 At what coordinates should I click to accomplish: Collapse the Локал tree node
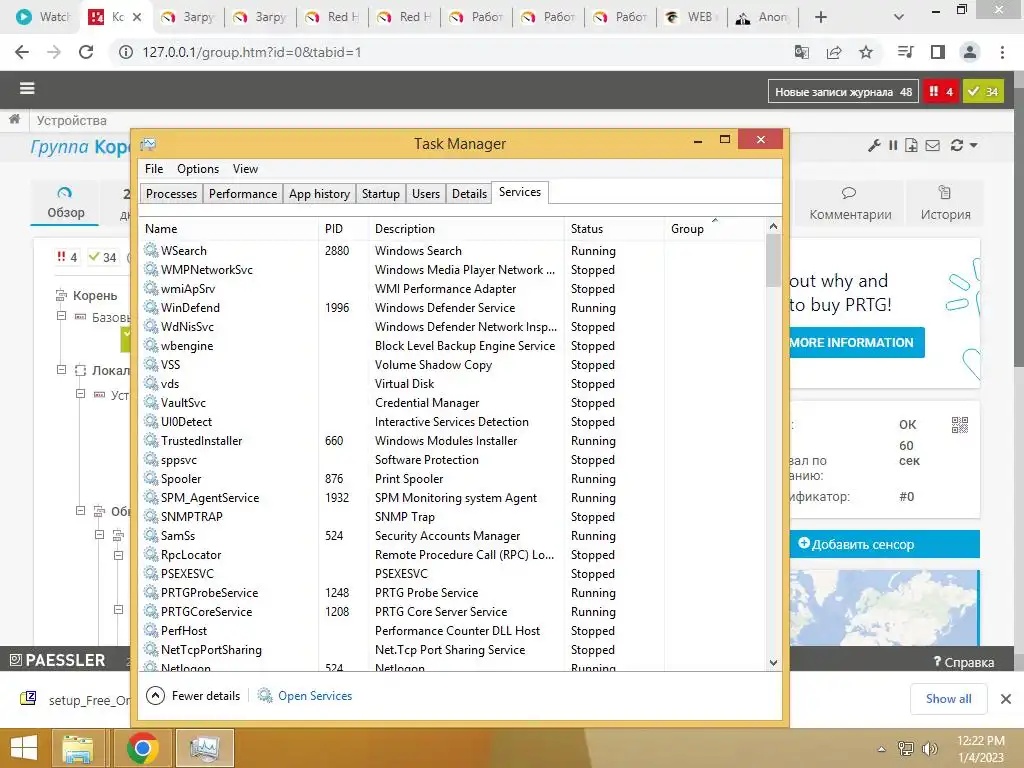pyautogui.click(x=61, y=370)
